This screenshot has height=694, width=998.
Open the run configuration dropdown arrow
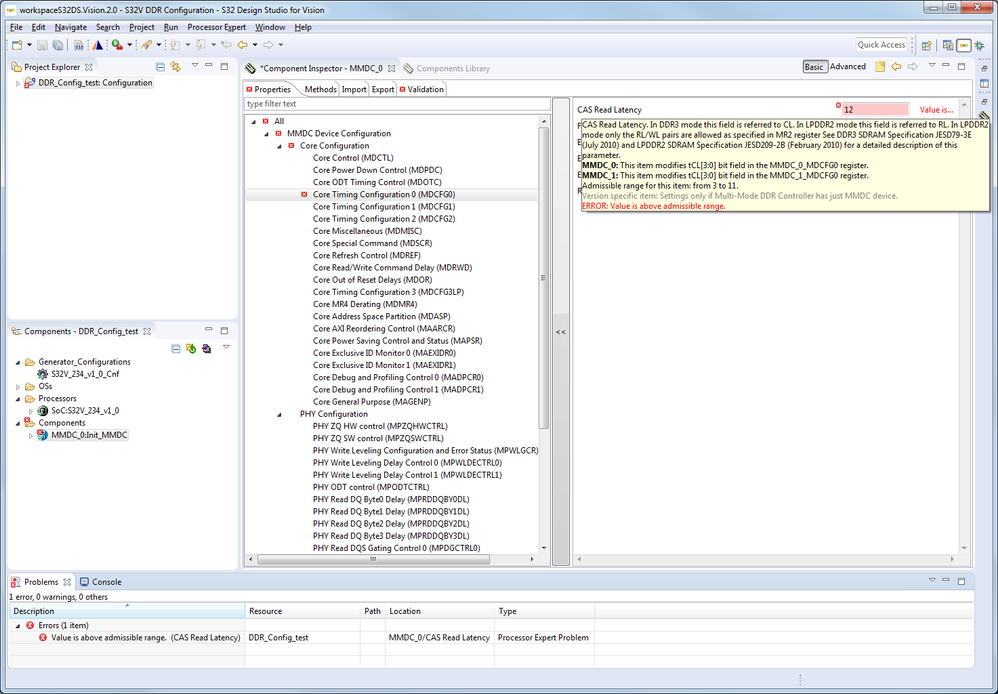(129, 45)
